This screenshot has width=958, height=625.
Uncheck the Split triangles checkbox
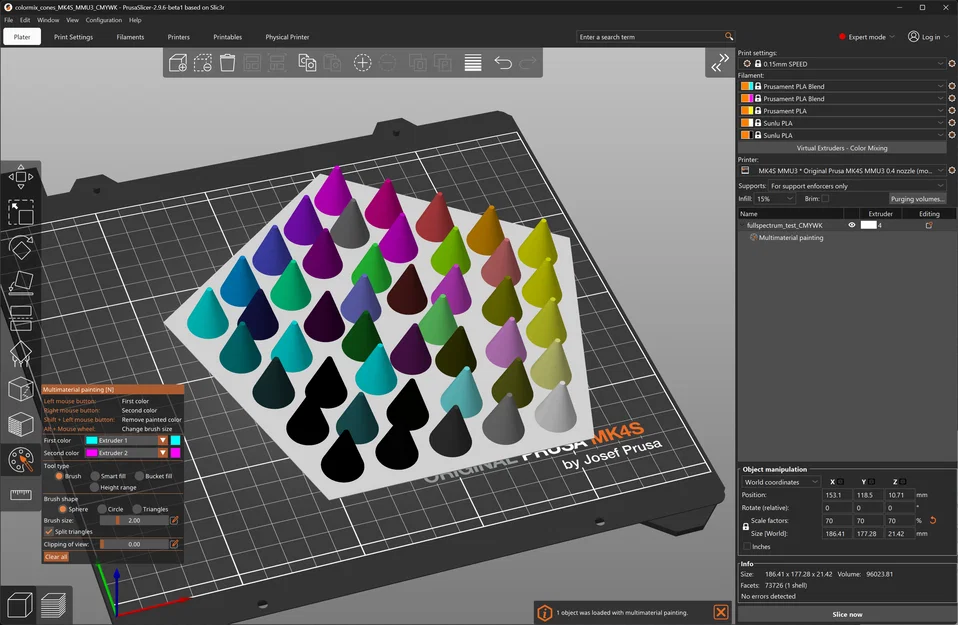click(49, 532)
